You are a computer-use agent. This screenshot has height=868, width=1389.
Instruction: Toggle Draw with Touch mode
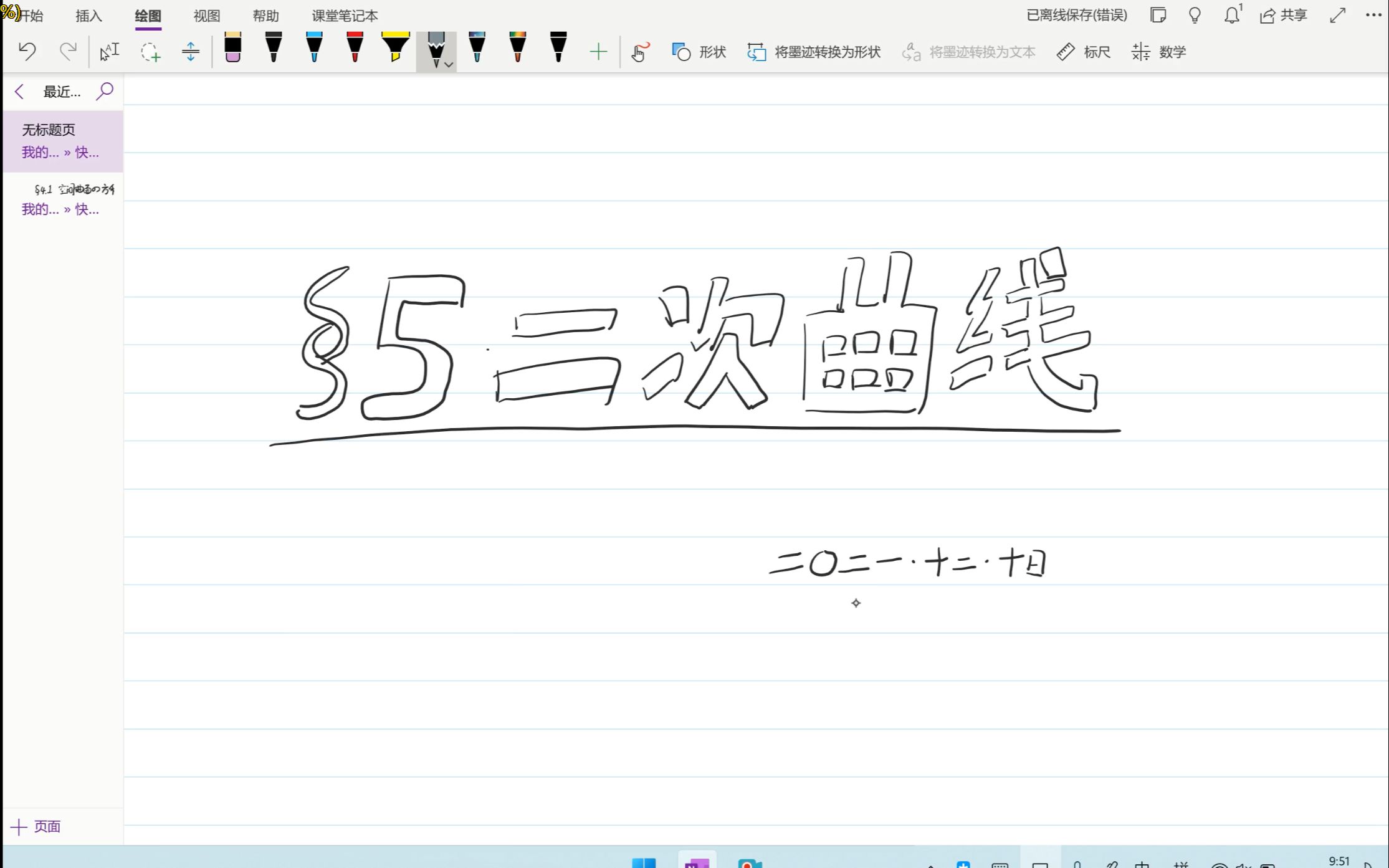640,52
